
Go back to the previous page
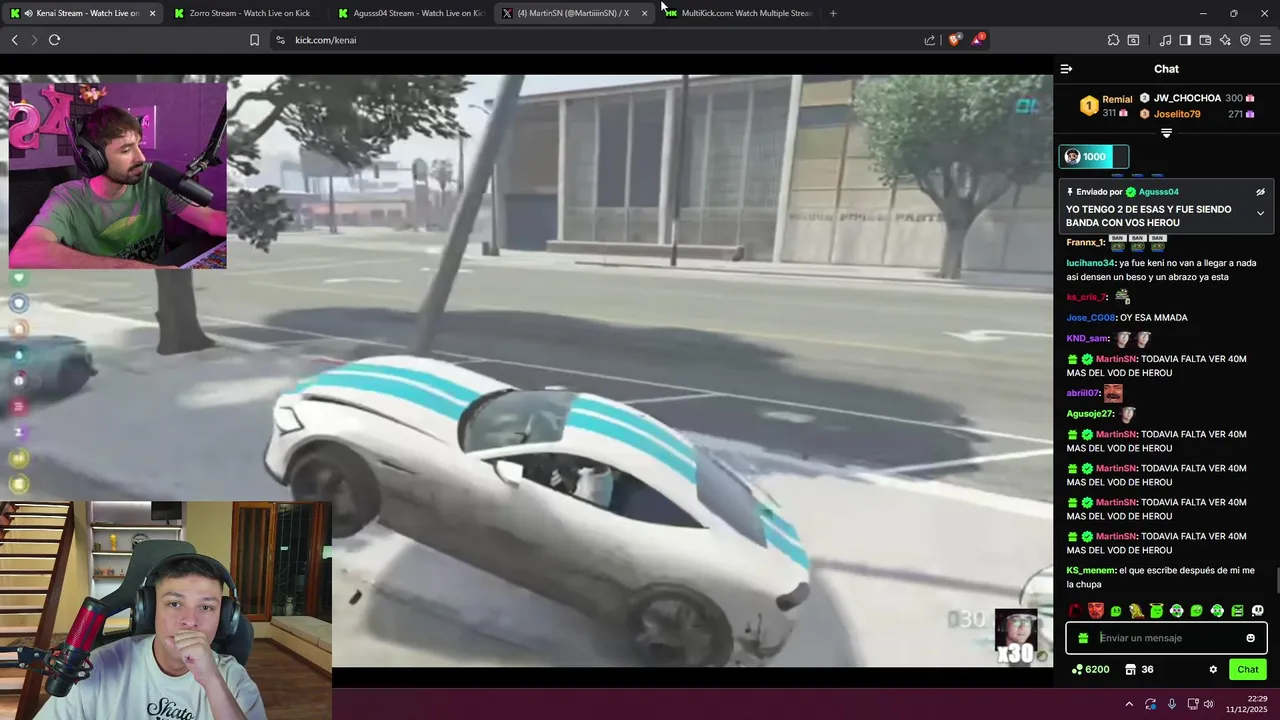coord(14,40)
